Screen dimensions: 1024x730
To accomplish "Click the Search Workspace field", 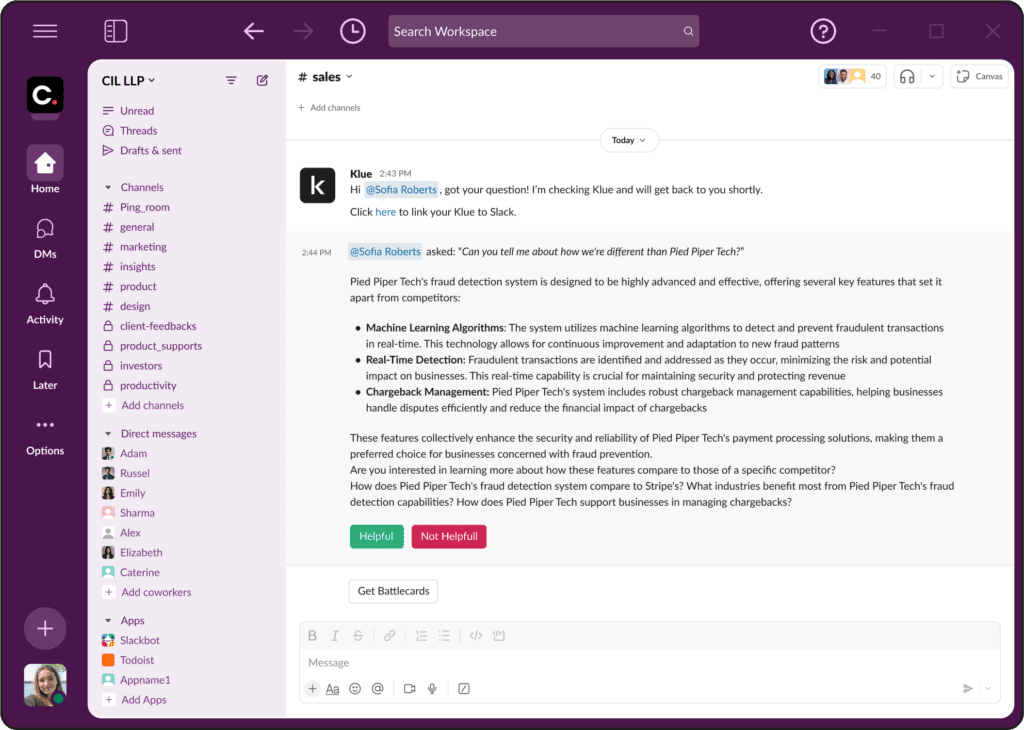I will pyautogui.click(x=543, y=32).
